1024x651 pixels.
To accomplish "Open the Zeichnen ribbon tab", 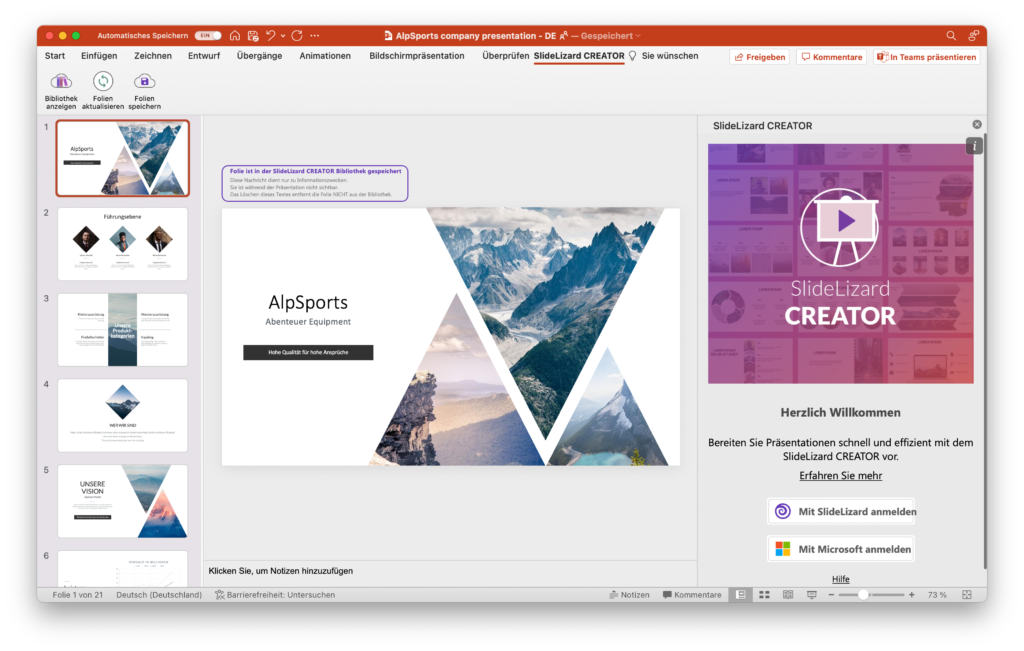I will pyautogui.click(x=153, y=56).
